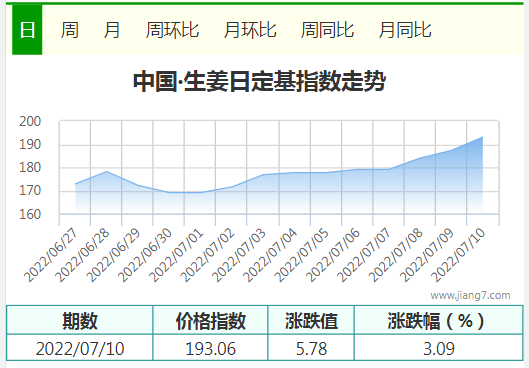Screen dimensions: 529x368
Task: Click the 2022/07/08 x-axis date label
Action: (x=395, y=255)
